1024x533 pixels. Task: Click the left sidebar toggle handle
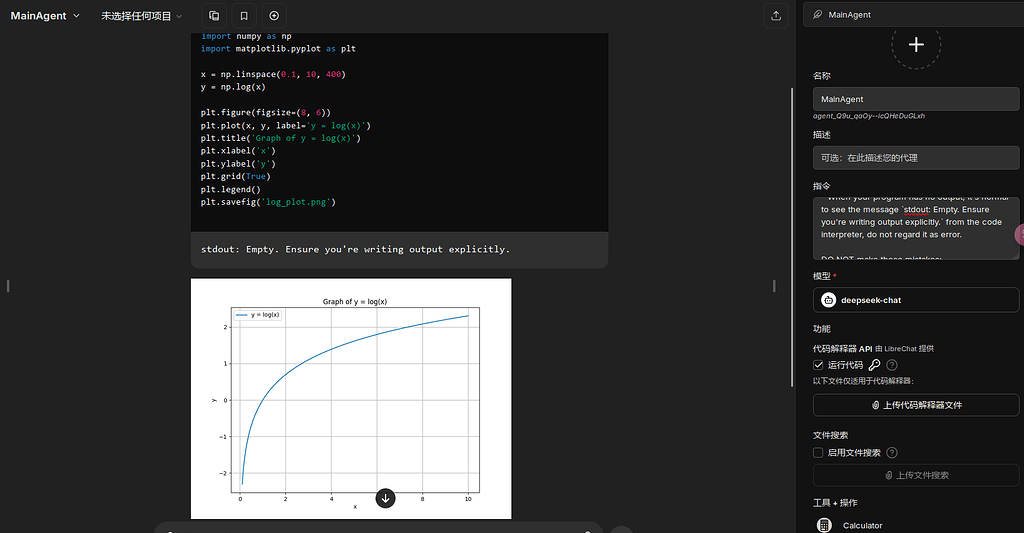point(8,286)
